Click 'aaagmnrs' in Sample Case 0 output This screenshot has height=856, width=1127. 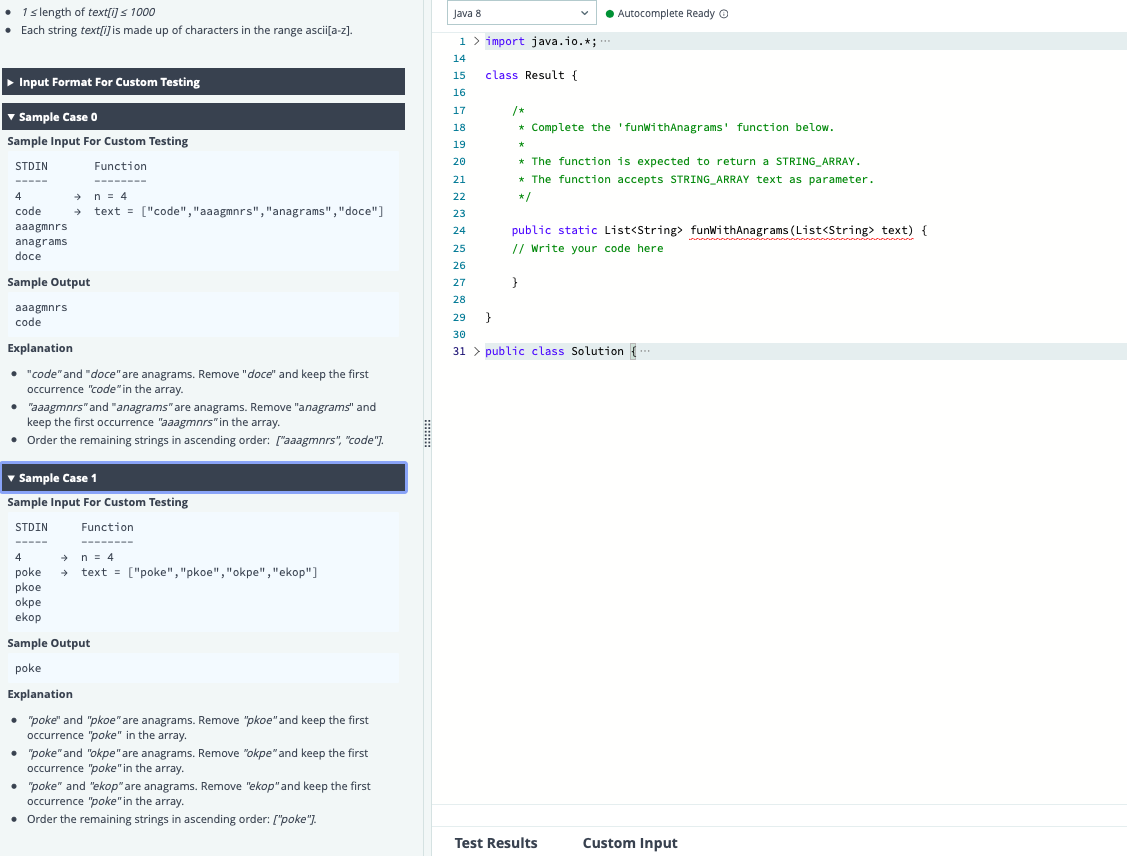[41, 307]
